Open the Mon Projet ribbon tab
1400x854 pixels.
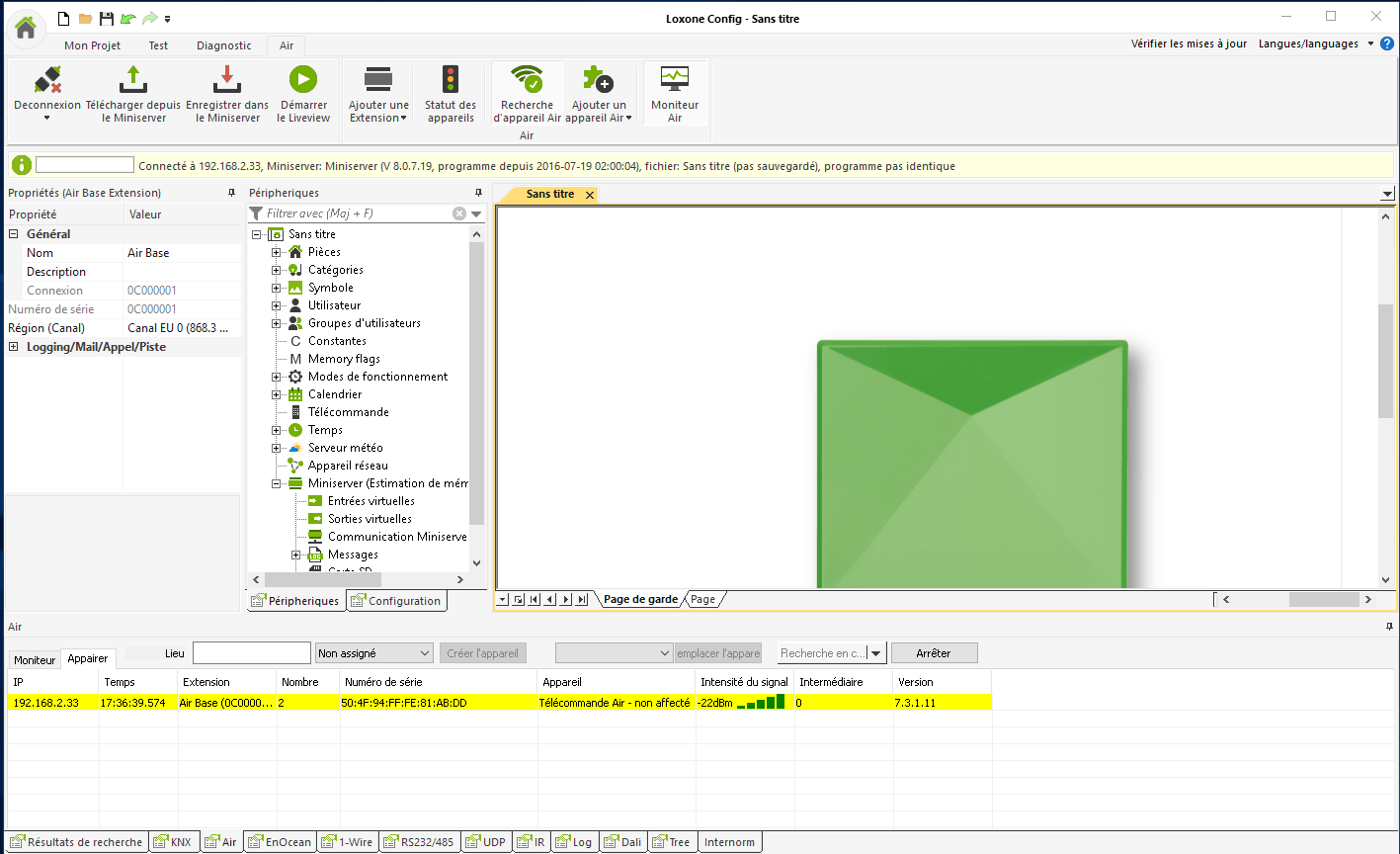coord(93,45)
